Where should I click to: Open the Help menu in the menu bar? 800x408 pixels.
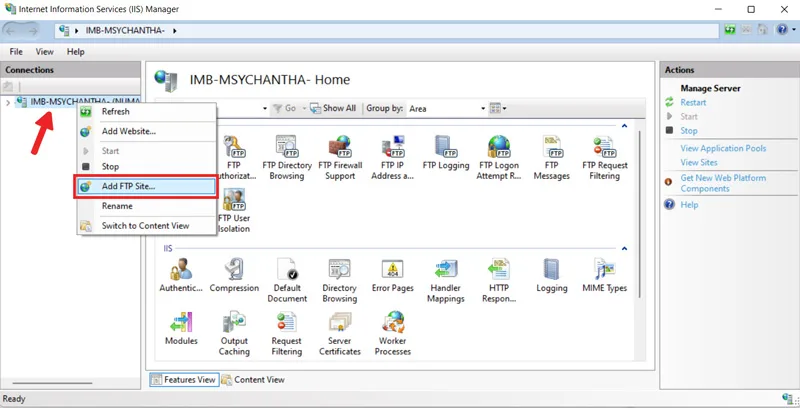click(76, 52)
